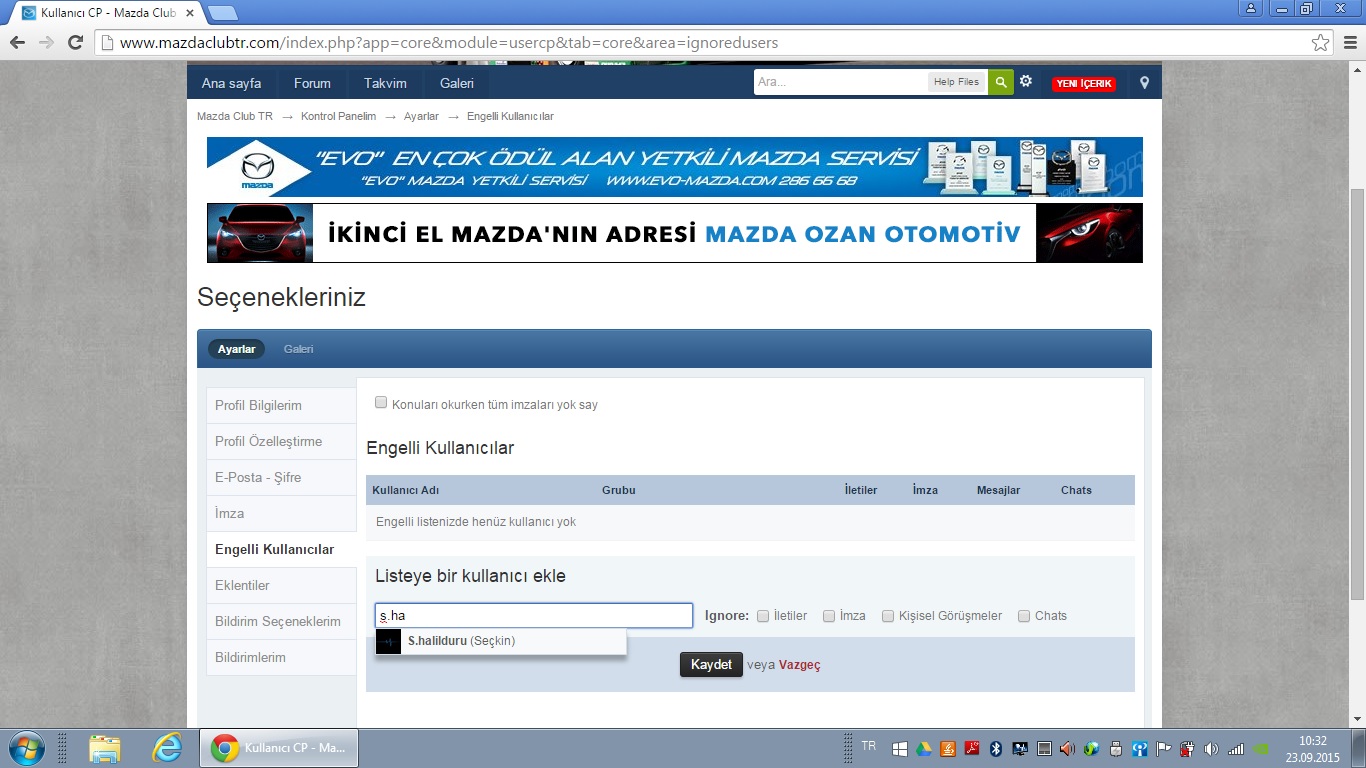Open advanced search gear icon
This screenshot has height=768, width=1366.
tap(1026, 82)
